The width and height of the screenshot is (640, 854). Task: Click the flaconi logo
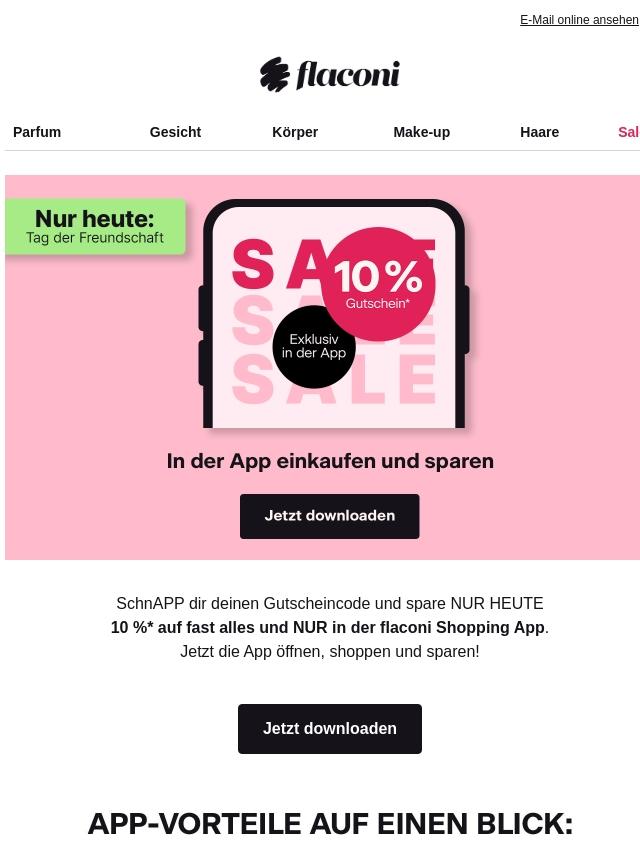[x=330, y=74]
